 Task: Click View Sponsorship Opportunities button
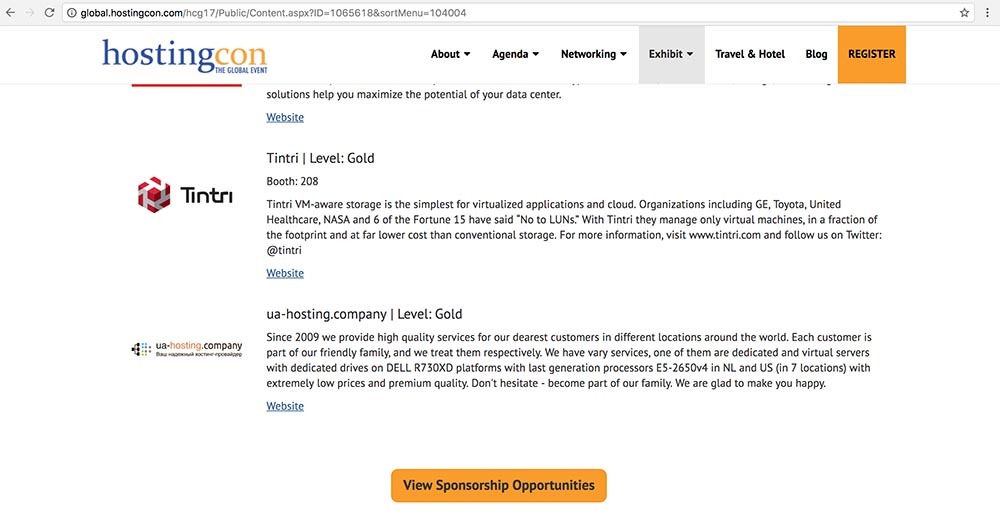(x=498, y=485)
